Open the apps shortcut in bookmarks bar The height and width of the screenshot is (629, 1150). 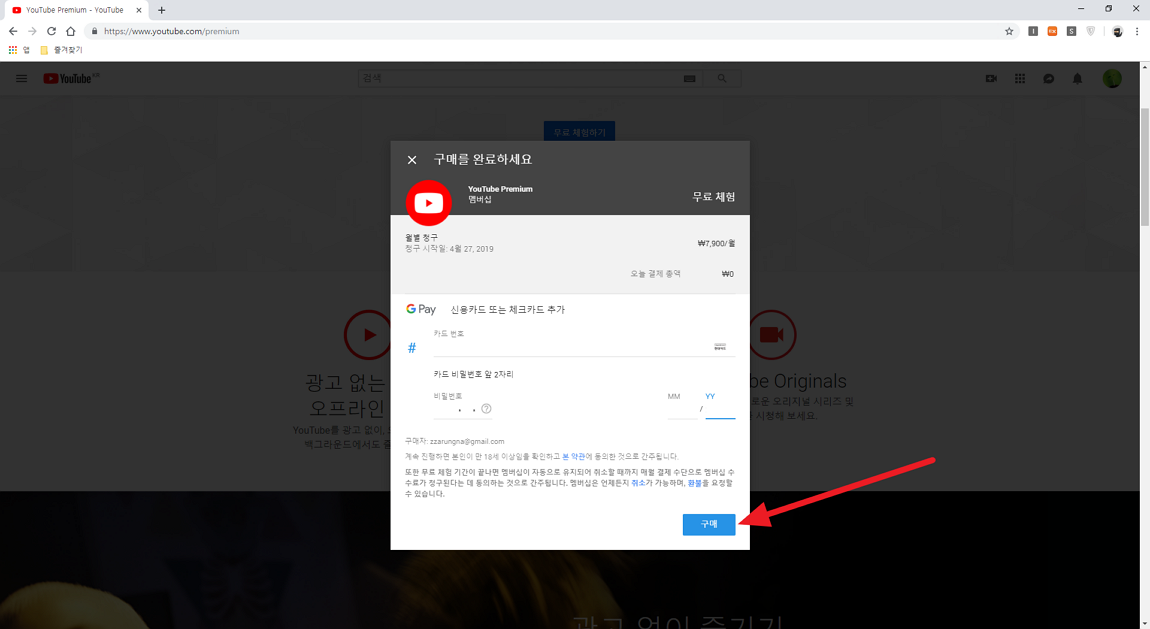click(x=18, y=50)
